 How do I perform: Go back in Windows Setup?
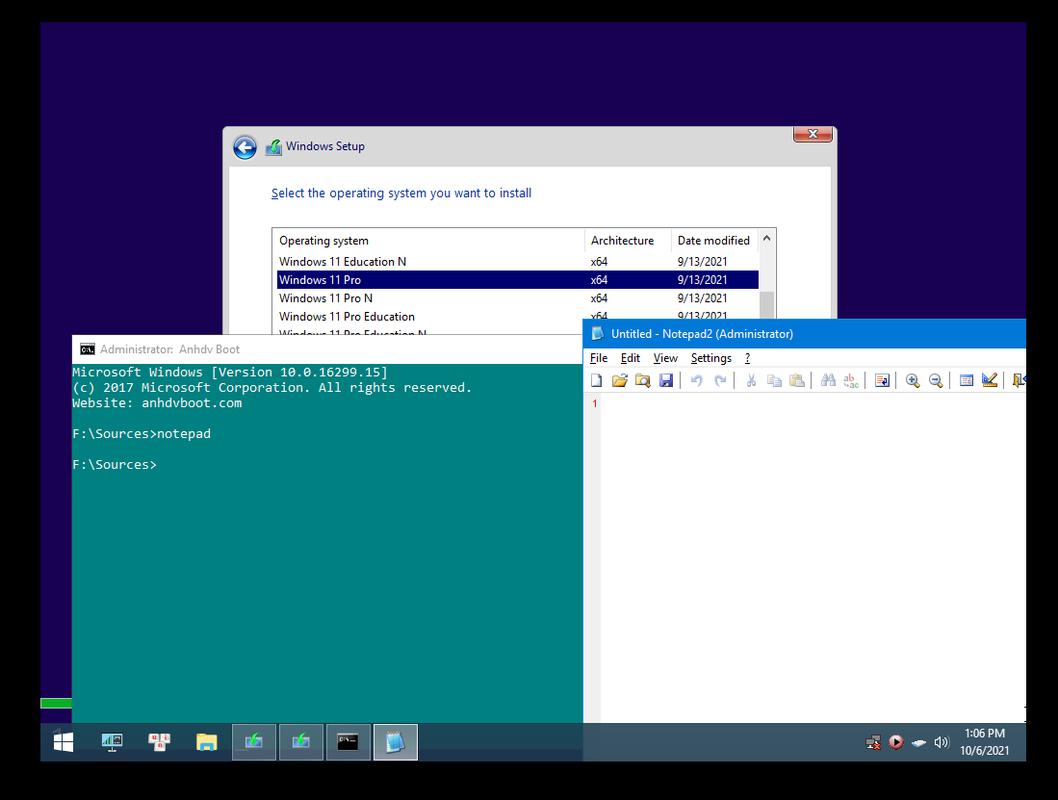coord(245,147)
